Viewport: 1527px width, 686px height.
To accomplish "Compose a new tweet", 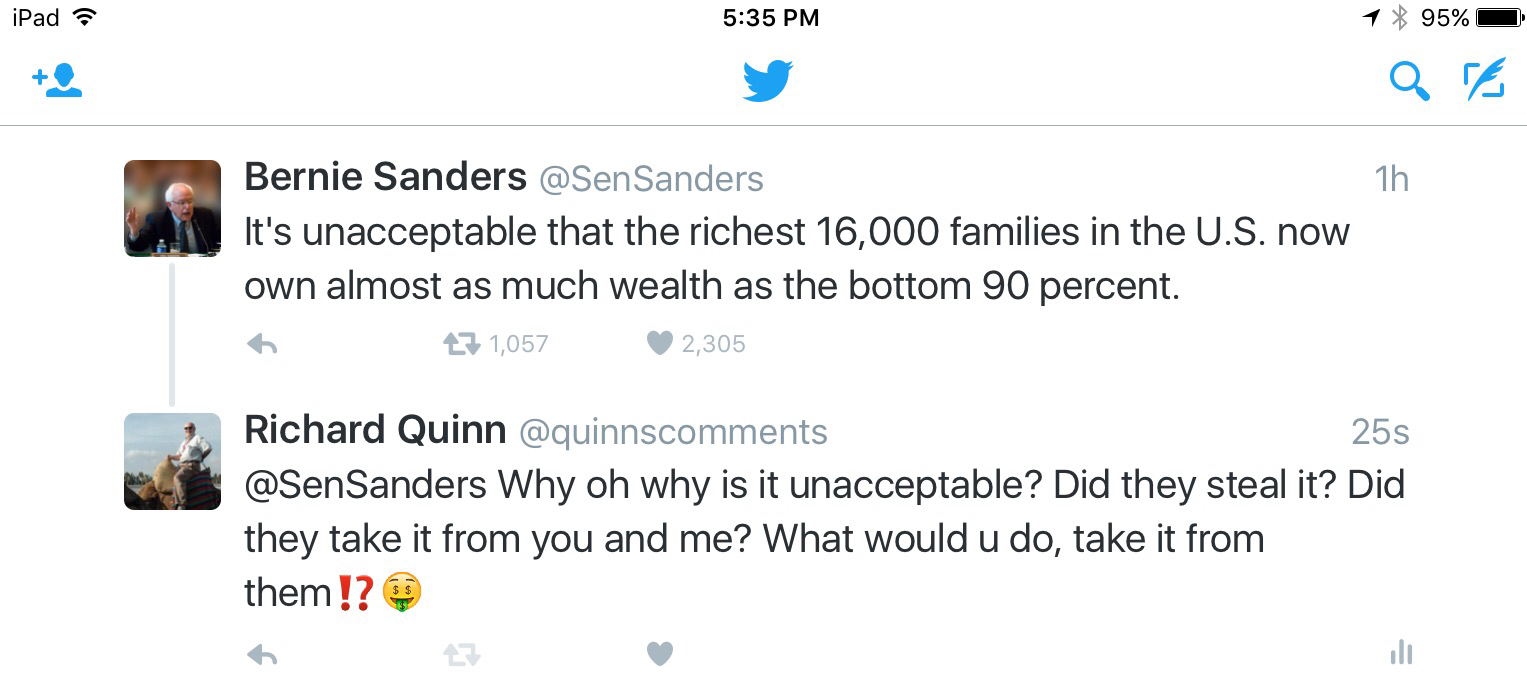I will click(x=1484, y=81).
